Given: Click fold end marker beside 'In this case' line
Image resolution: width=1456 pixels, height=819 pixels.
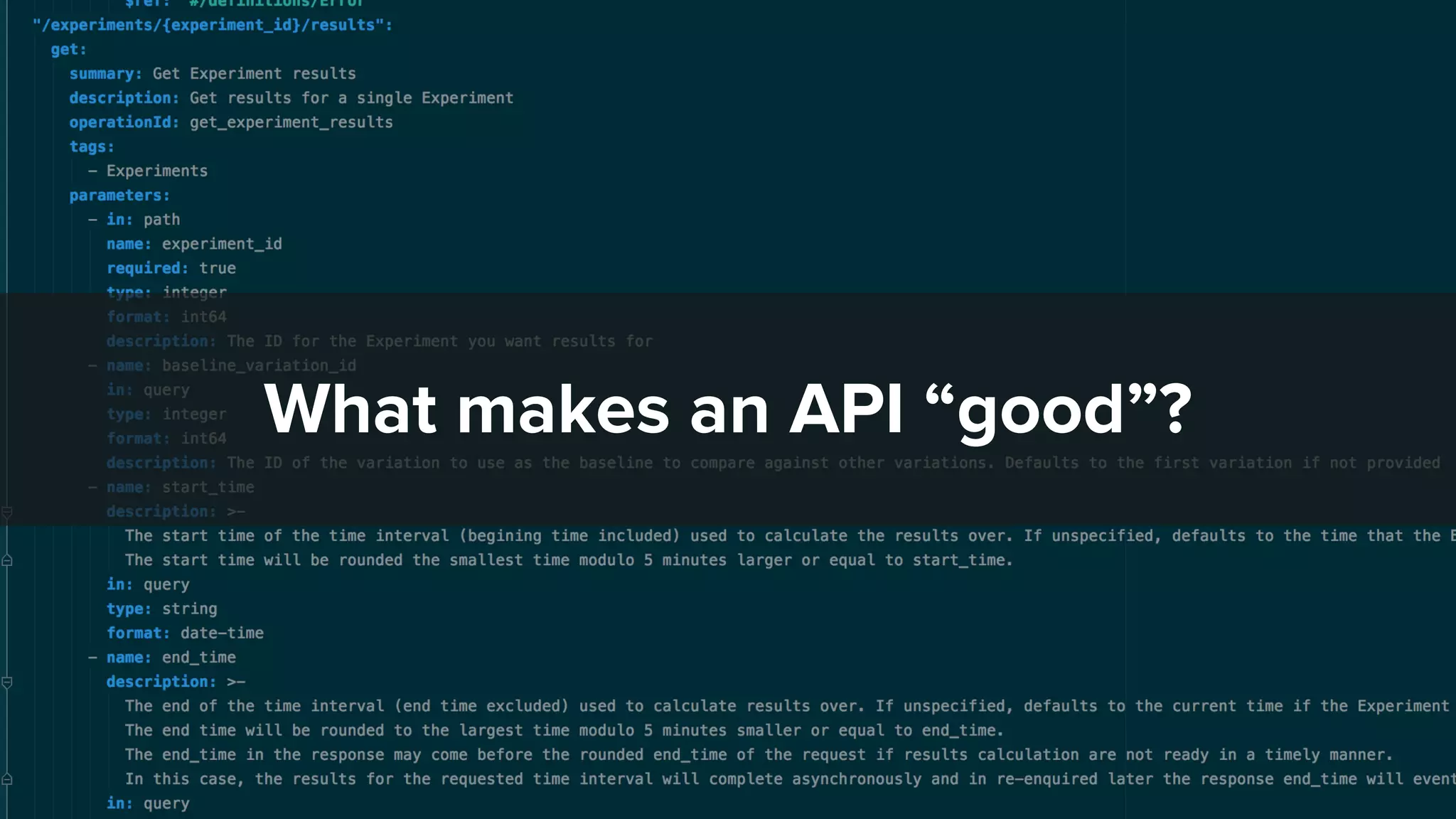Looking at the screenshot, I should [7, 780].
